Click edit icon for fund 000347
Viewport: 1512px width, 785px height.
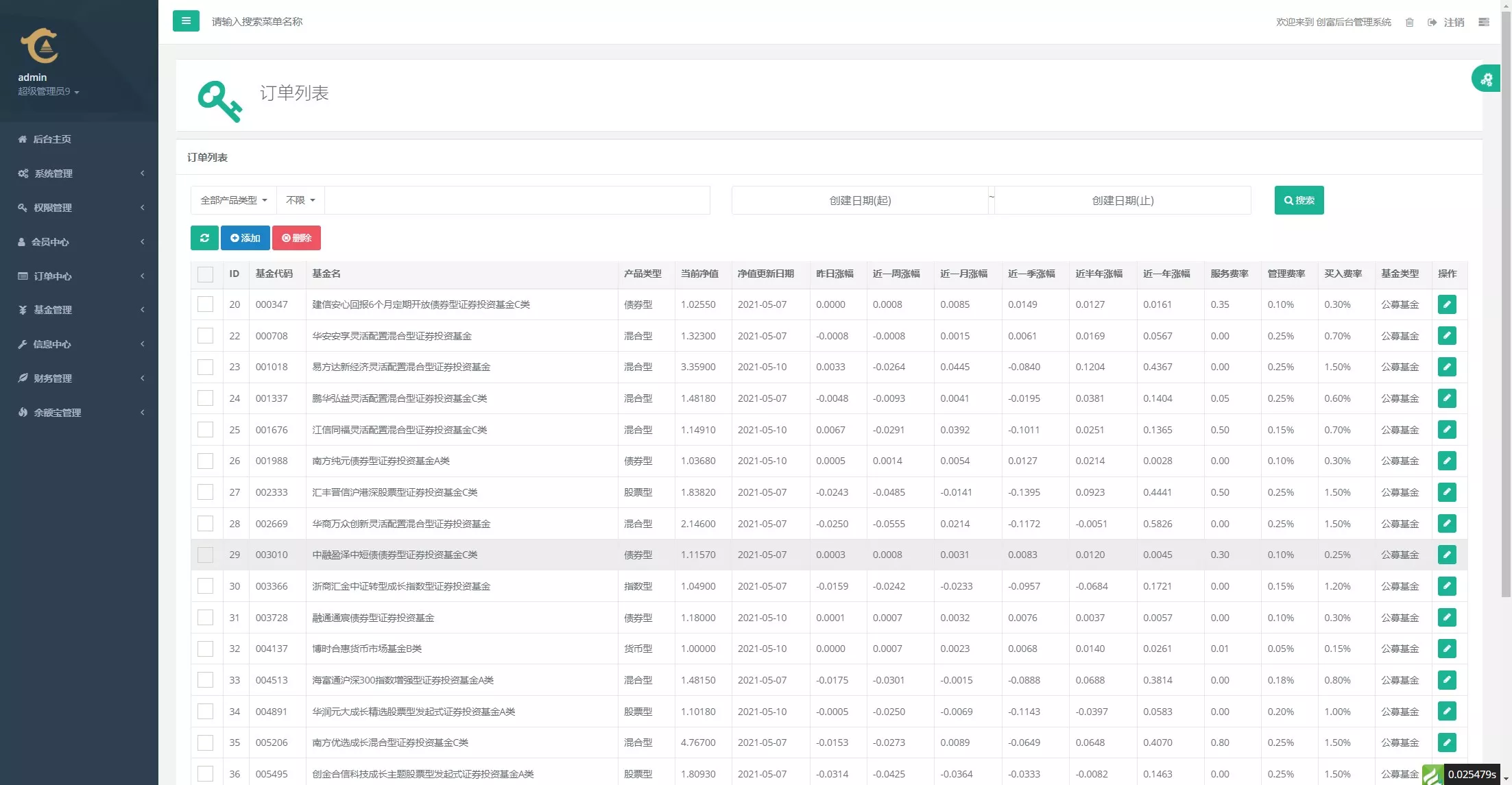coord(1447,304)
